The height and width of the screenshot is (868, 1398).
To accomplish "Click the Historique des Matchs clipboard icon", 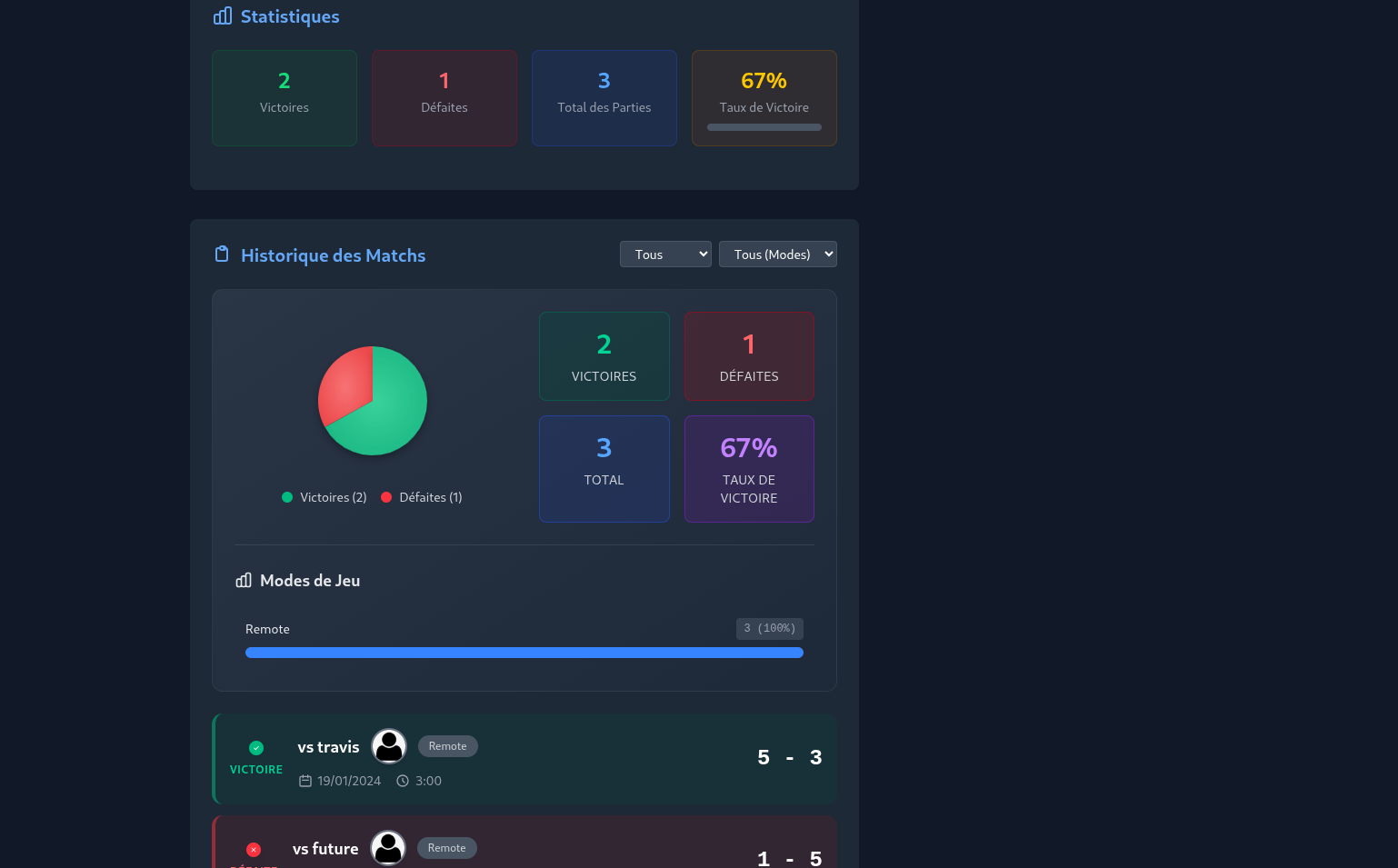I will pos(222,254).
